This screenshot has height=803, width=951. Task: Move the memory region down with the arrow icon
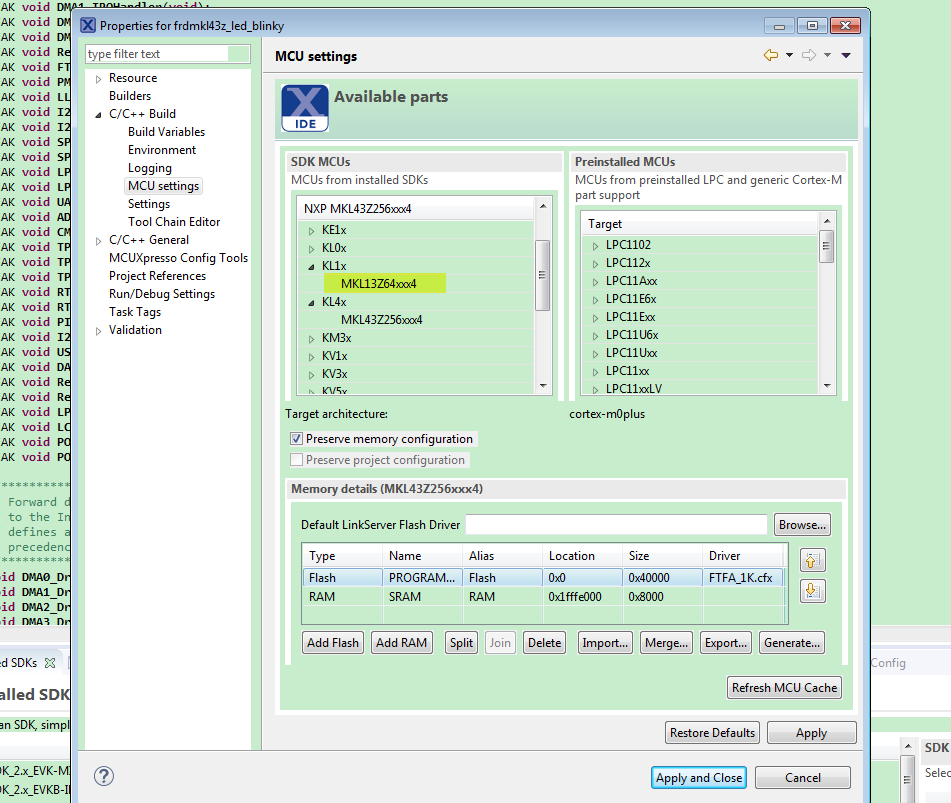coord(813,591)
